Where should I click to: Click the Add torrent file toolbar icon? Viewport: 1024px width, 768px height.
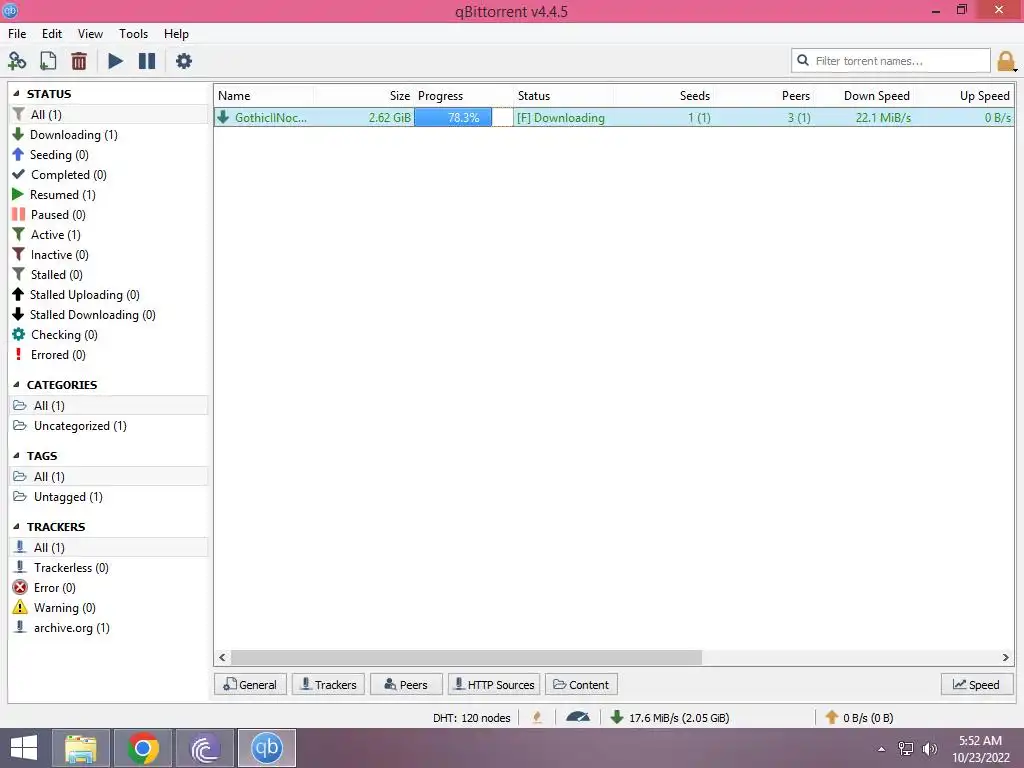point(48,61)
